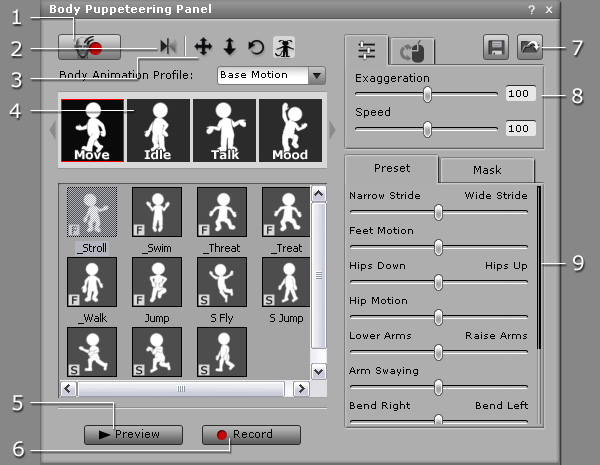Choose the Talk motion category
This screenshot has height=465, width=600.
click(224, 131)
